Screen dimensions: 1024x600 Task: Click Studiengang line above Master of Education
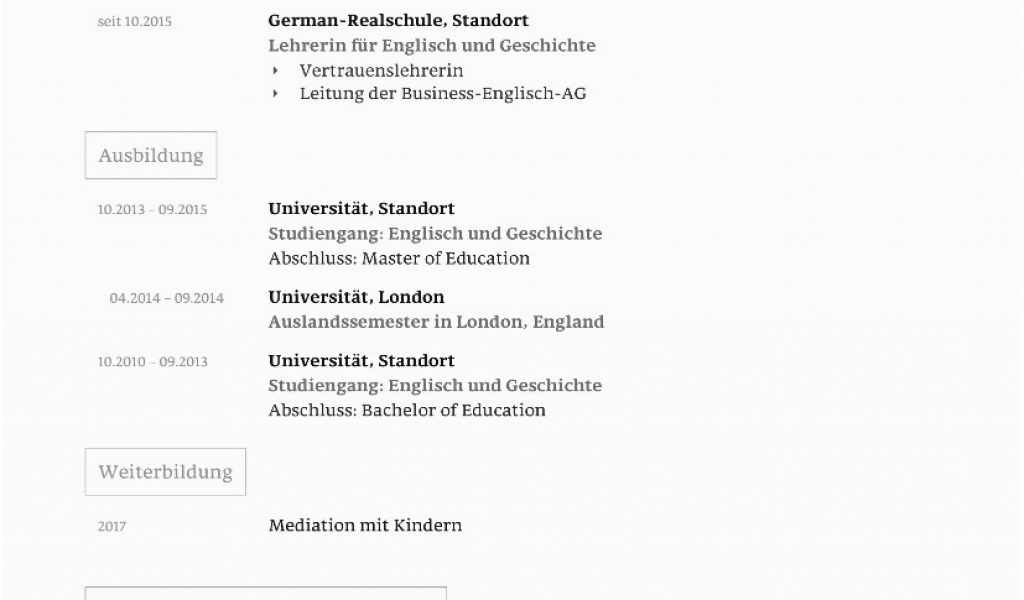435,234
